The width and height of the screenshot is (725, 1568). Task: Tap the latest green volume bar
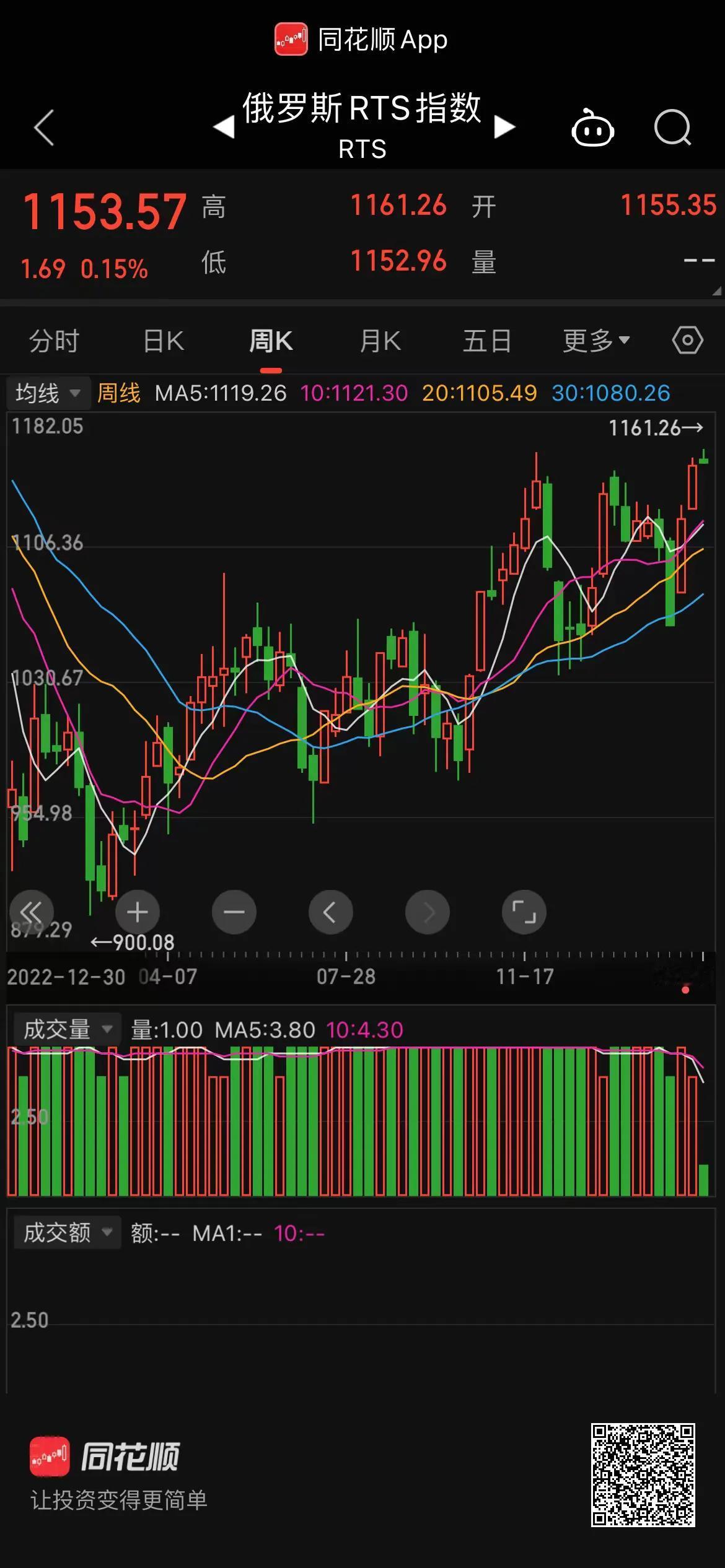coord(703,1180)
